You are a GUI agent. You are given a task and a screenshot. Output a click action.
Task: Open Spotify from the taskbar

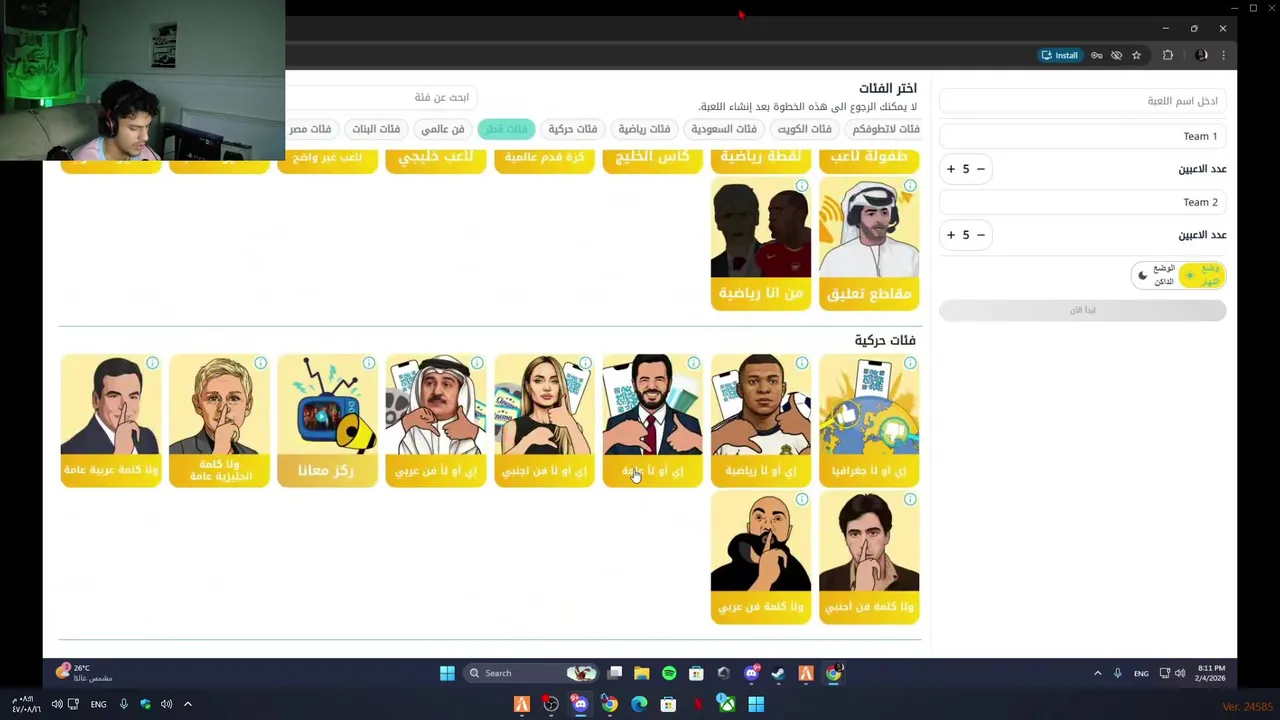669,673
